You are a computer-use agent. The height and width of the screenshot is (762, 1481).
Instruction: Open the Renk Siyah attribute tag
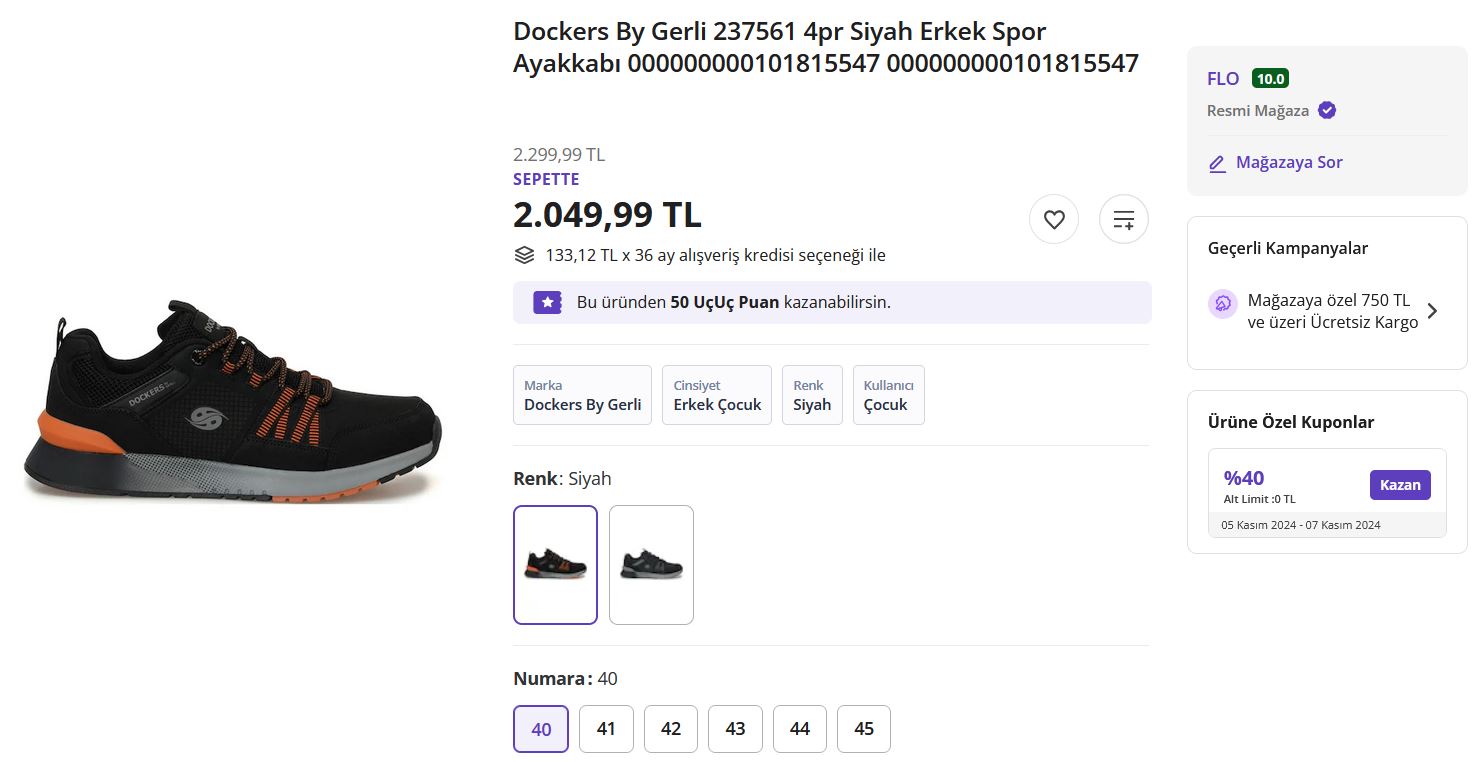[x=812, y=395]
